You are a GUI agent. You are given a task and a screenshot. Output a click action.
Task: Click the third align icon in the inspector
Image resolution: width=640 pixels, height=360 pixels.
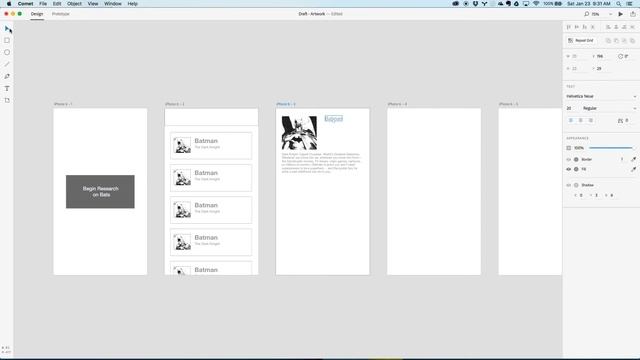584,27
